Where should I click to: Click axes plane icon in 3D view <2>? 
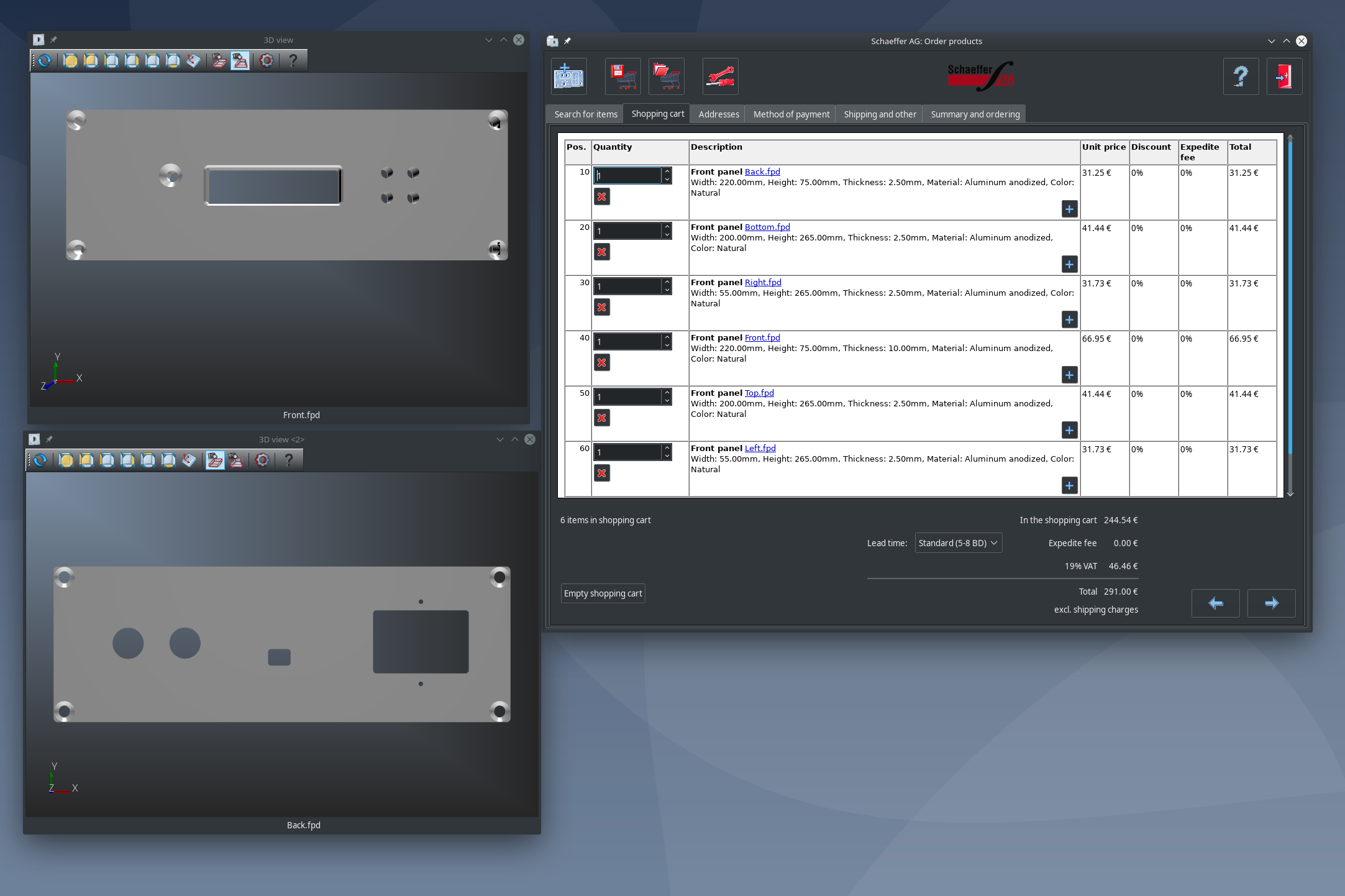point(189,460)
